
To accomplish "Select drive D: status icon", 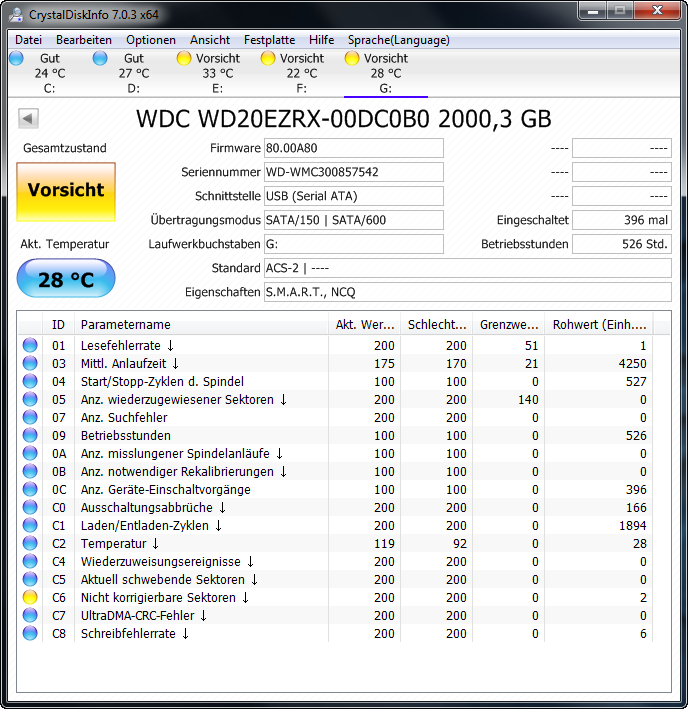I will [x=100, y=58].
